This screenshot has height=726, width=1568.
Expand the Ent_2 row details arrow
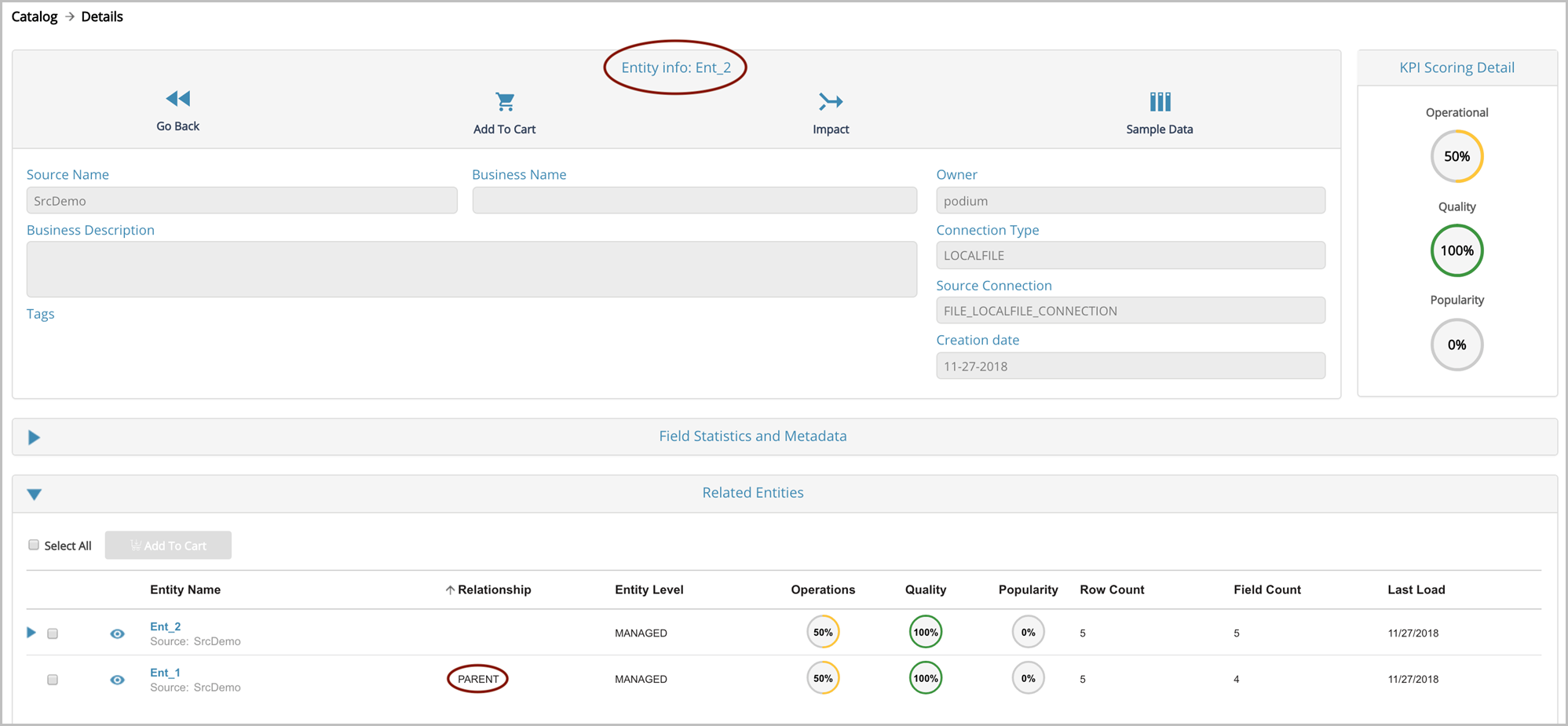[x=31, y=632]
